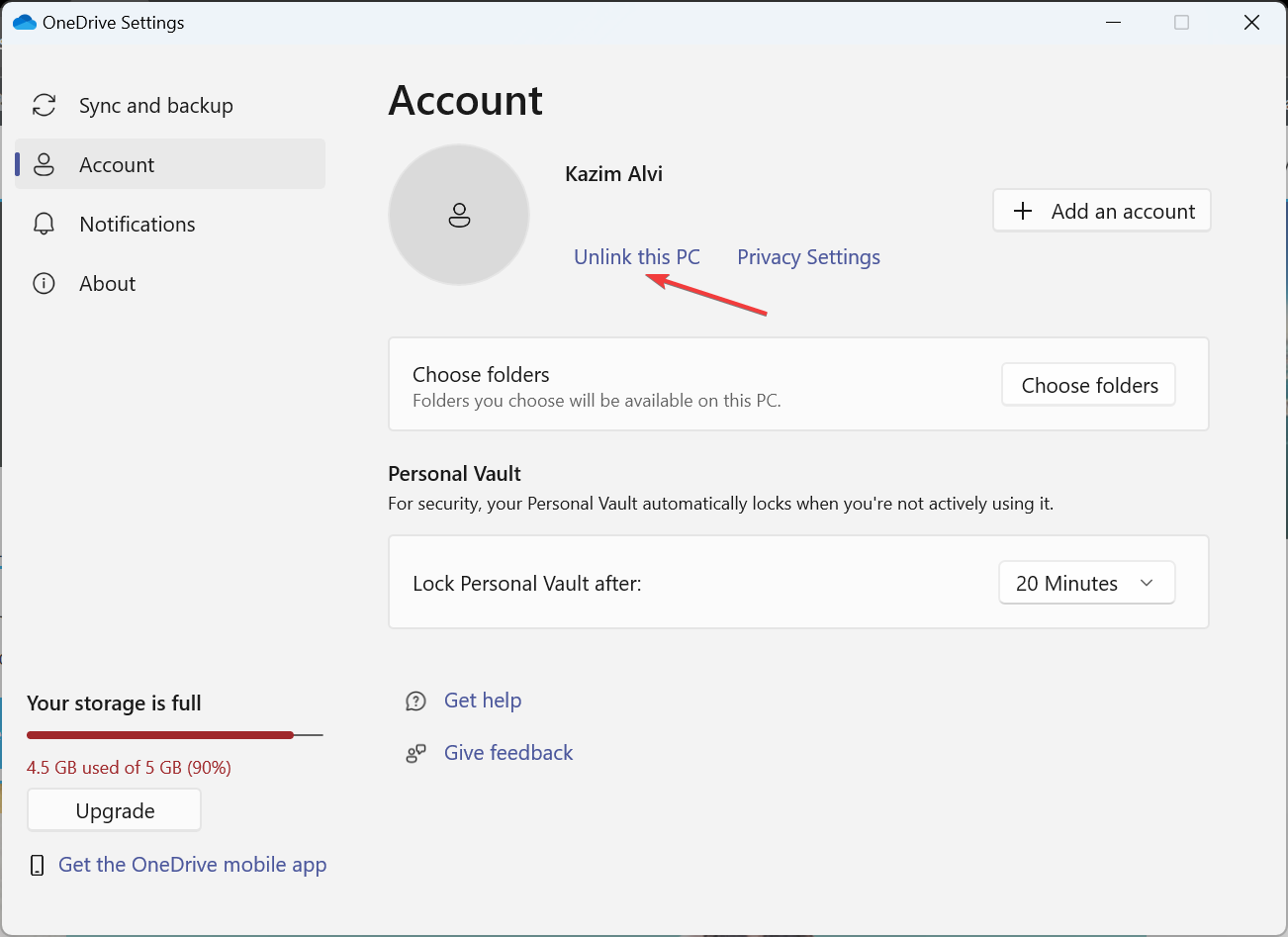
Task: Open Get the OneDrive mobile app link
Action: click(x=193, y=865)
